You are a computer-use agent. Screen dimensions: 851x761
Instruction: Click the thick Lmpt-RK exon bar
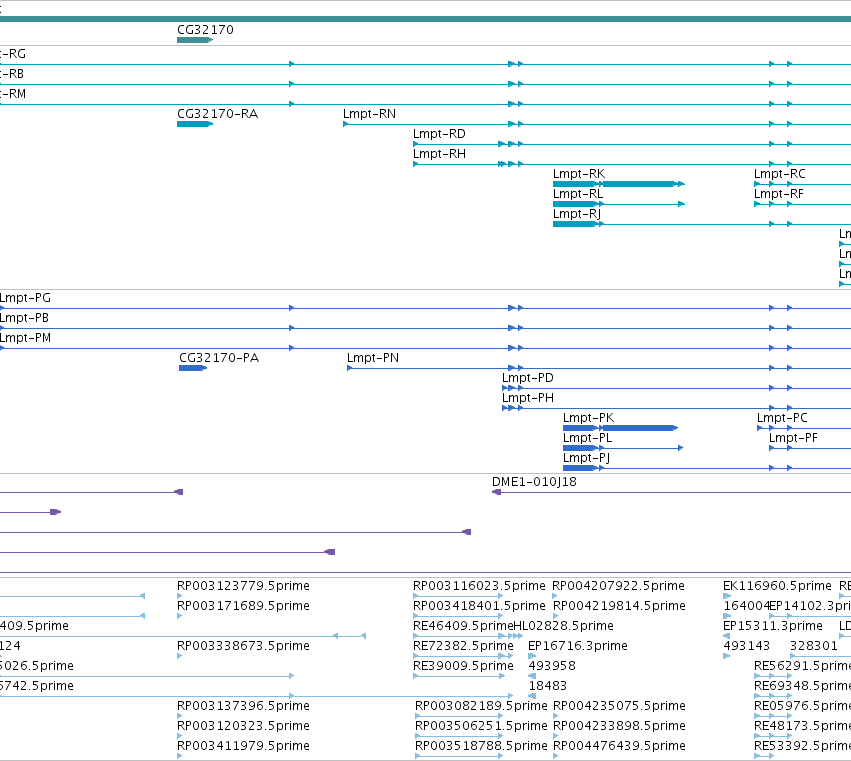(638, 184)
